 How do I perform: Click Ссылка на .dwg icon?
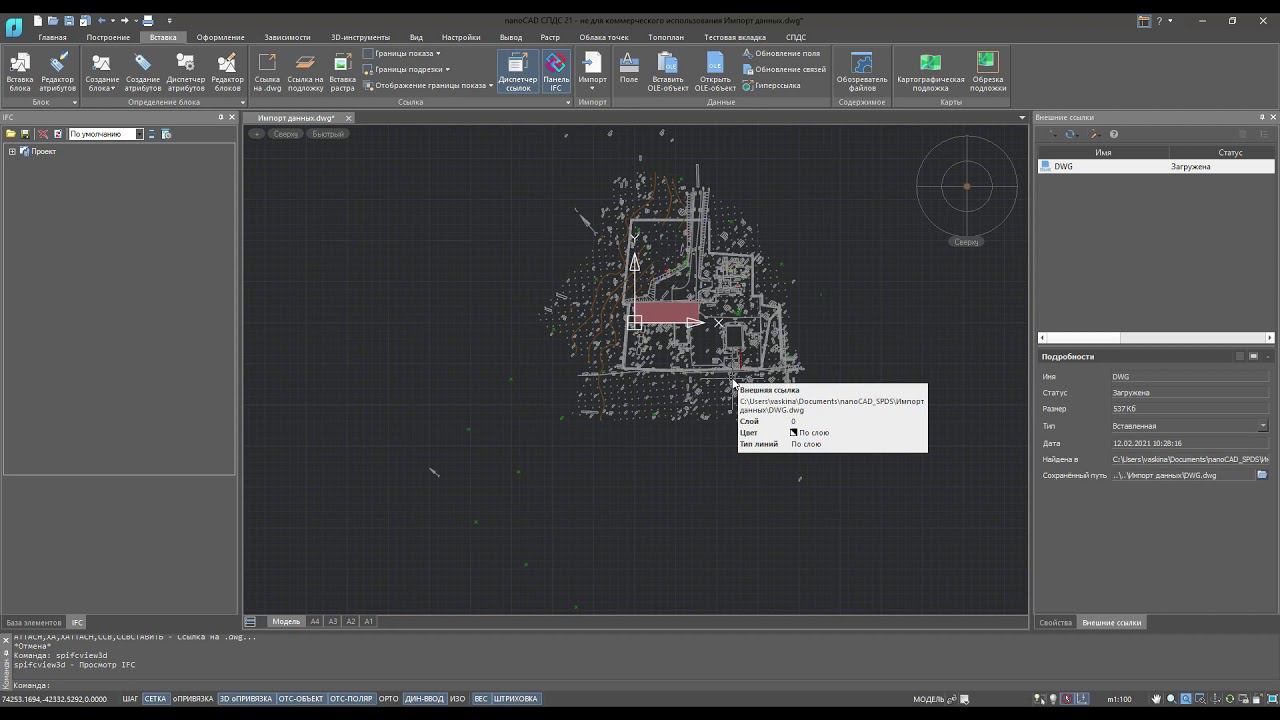(x=267, y=72)
